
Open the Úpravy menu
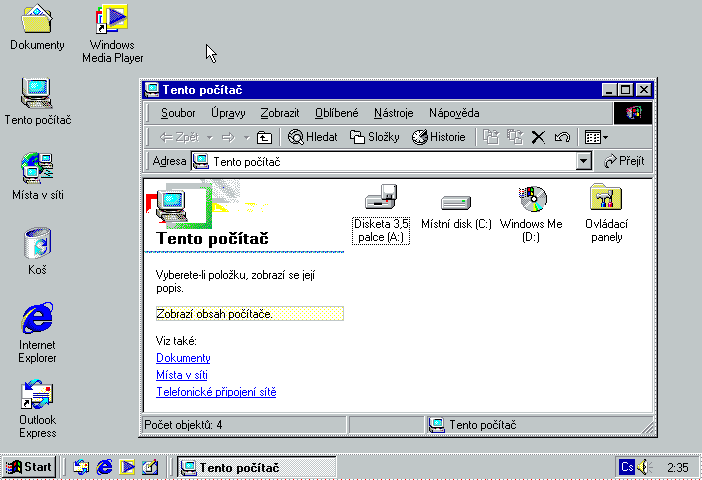click(x=228, y=113)
